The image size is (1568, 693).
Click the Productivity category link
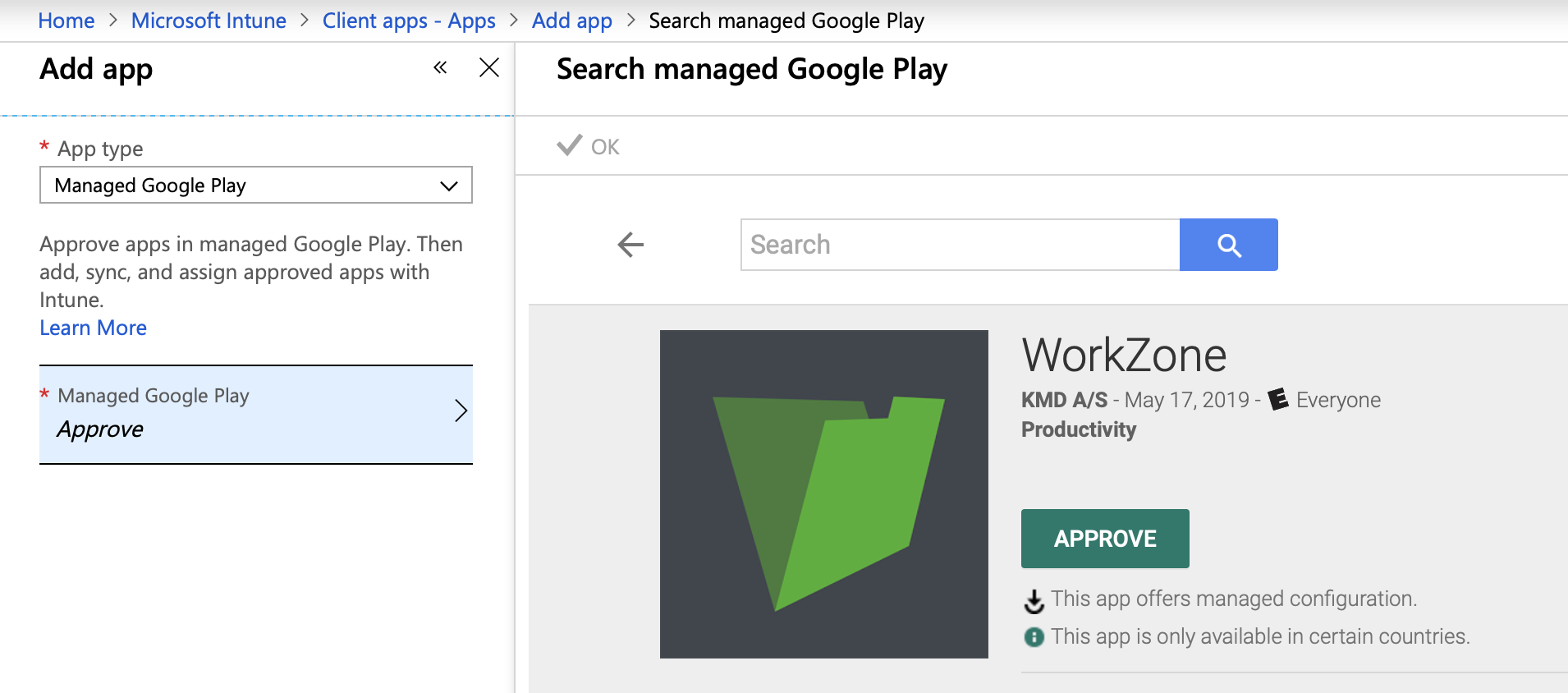pyautogui.click(x=1079, y=429)
